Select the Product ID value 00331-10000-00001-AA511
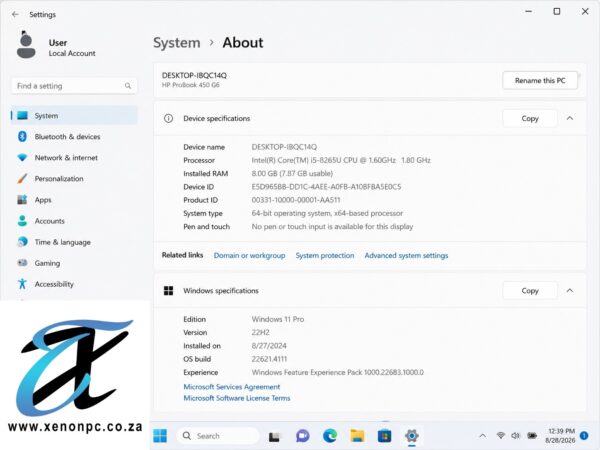This screenshot has width=600, height=450. (296, 200)
